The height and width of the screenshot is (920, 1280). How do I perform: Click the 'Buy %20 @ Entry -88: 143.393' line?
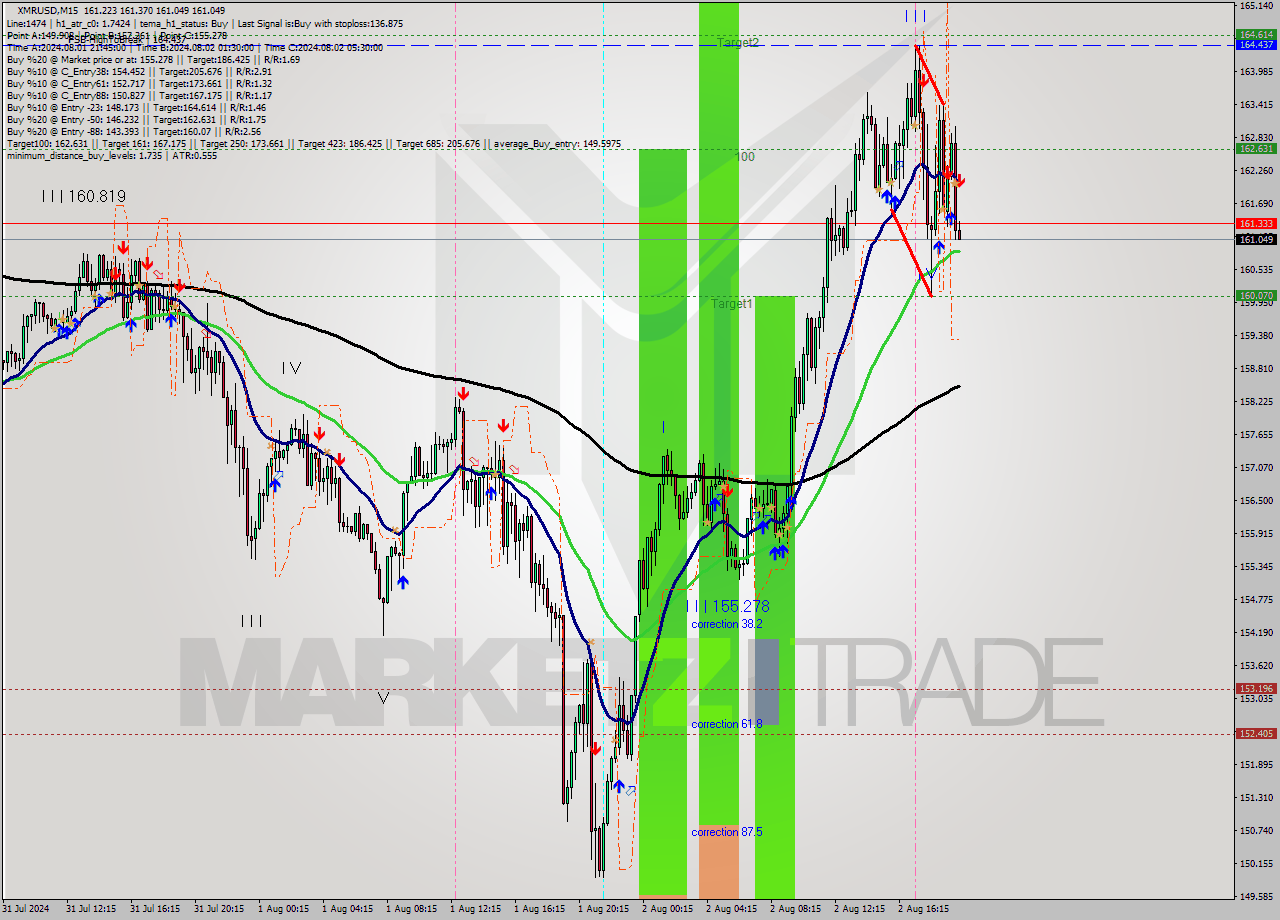tap(133, 131)
